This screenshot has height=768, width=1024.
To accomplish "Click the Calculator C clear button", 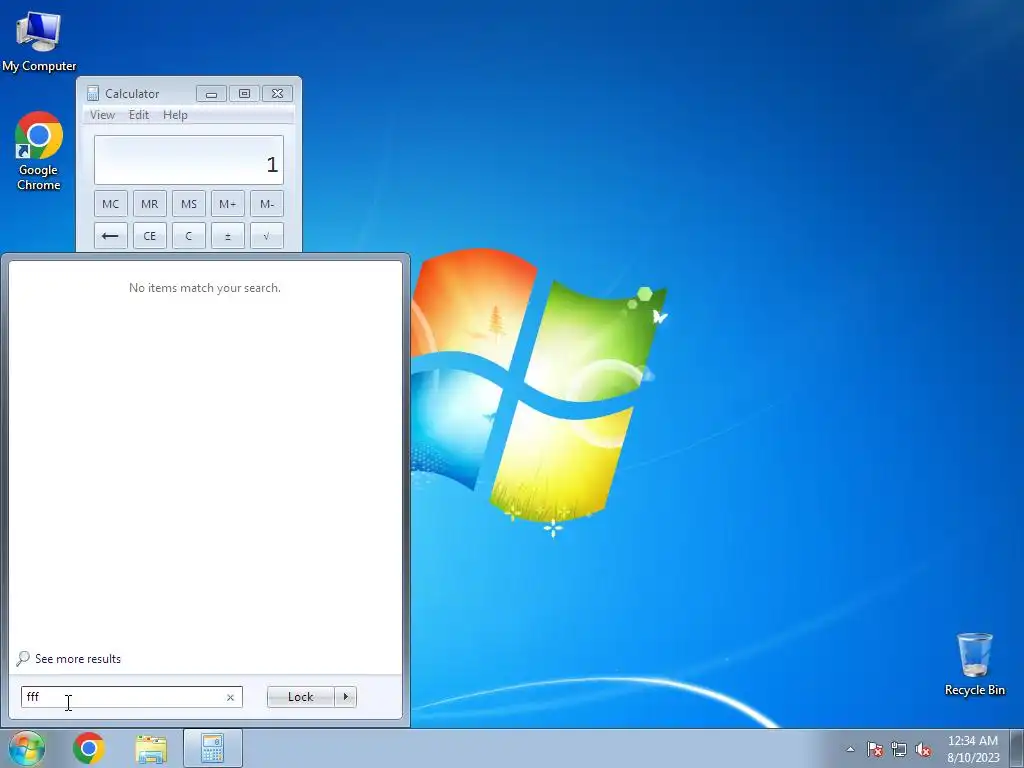I will tap(189, 236).
